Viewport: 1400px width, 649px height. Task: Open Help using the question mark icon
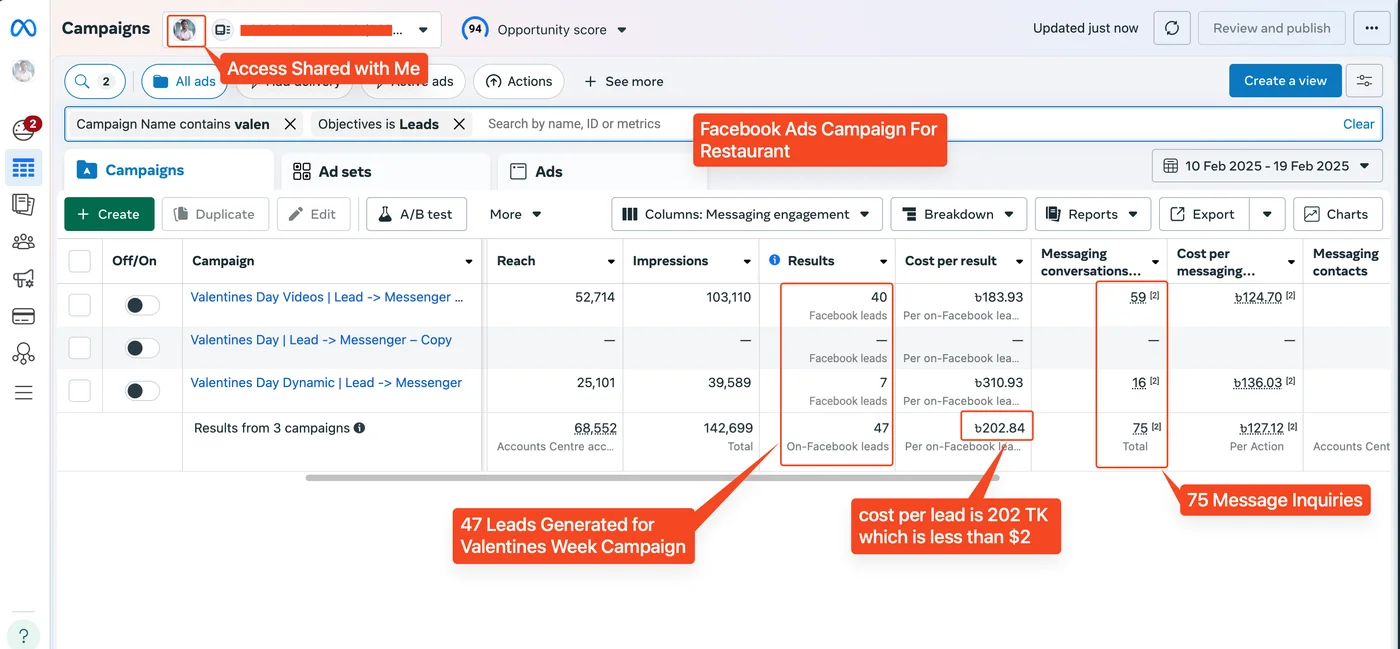pos(23,634)
